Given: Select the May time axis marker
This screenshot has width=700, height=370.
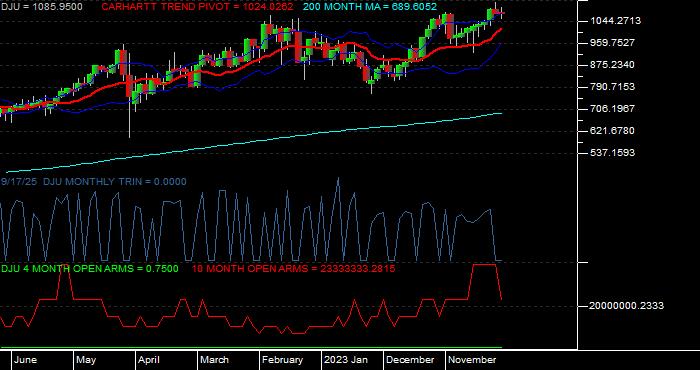Looking at the screenshot, I should pyautogui.click(x=86, y=360).
